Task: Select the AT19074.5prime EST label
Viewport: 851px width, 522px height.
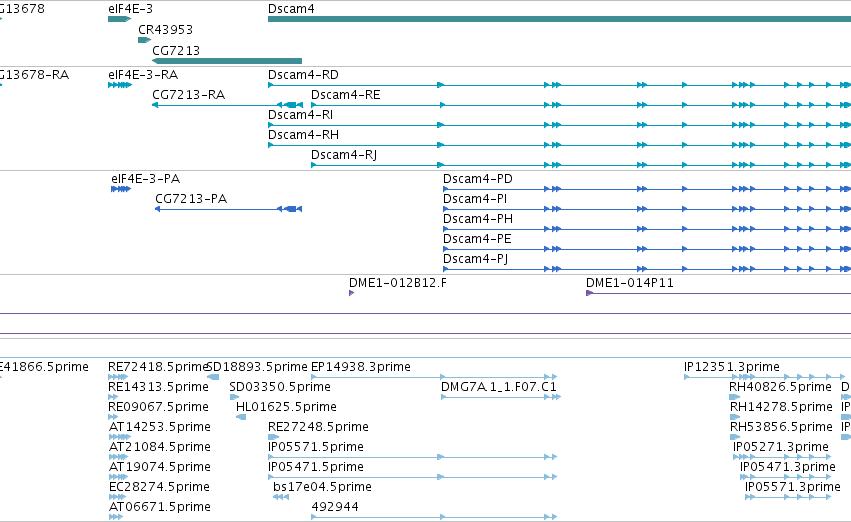Action: [x=160, y=468]
